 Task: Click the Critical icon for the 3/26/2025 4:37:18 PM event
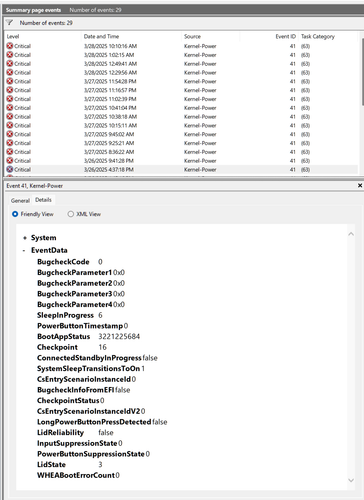coord(10,169)
